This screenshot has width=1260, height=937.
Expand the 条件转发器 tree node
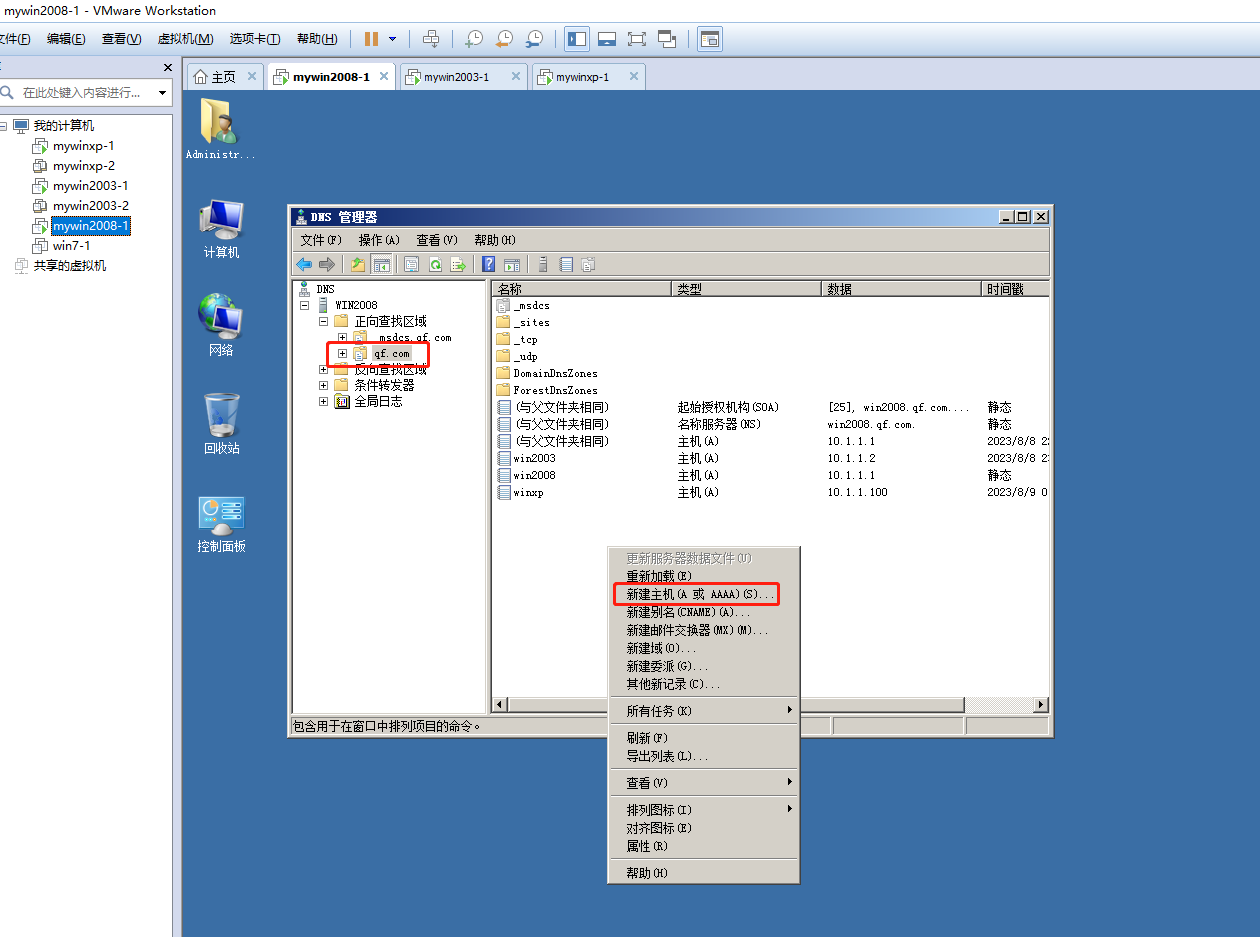(x=323, y=385)
